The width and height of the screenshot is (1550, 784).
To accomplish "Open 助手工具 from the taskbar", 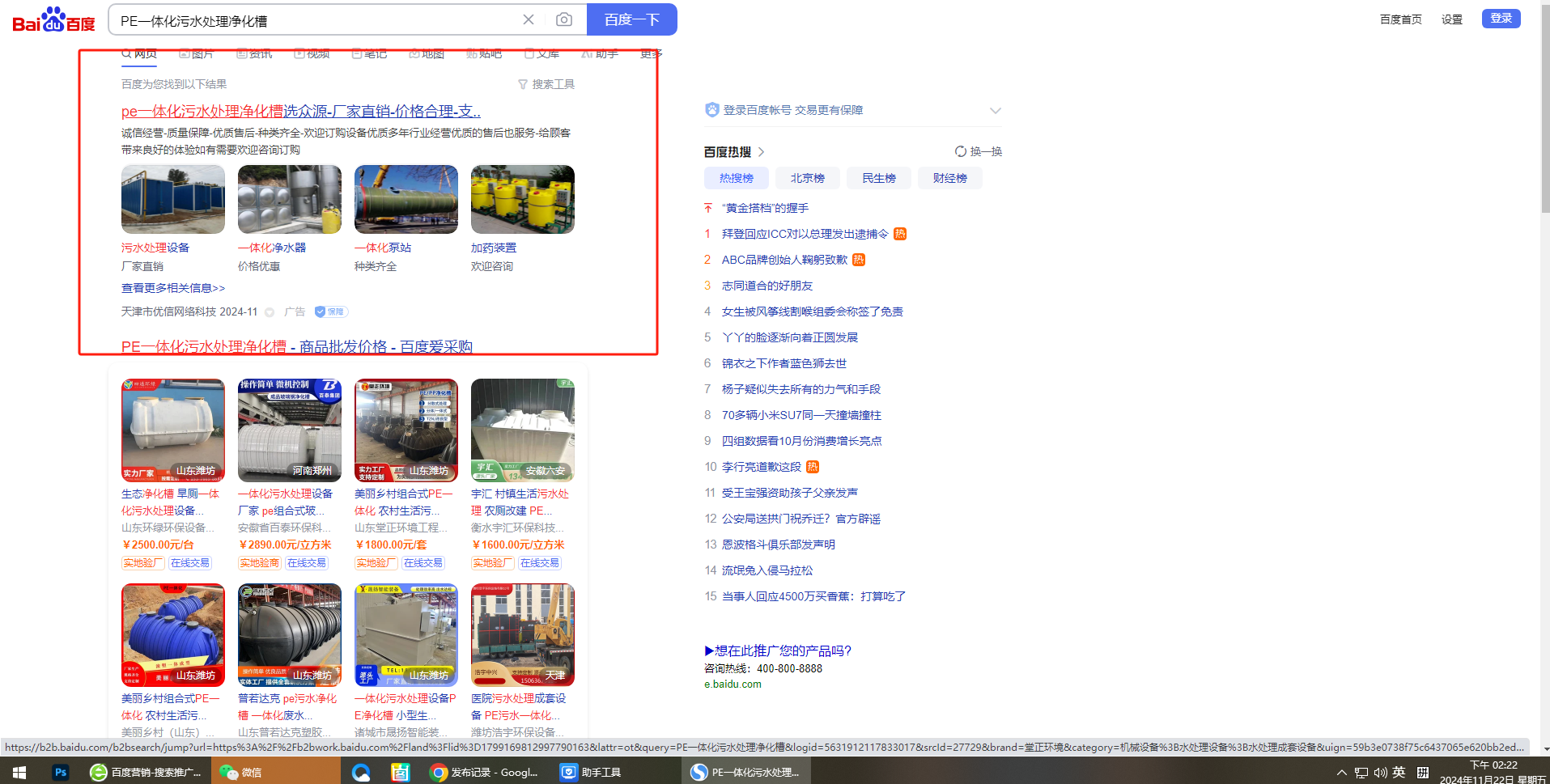I will (x=592, y=773).
